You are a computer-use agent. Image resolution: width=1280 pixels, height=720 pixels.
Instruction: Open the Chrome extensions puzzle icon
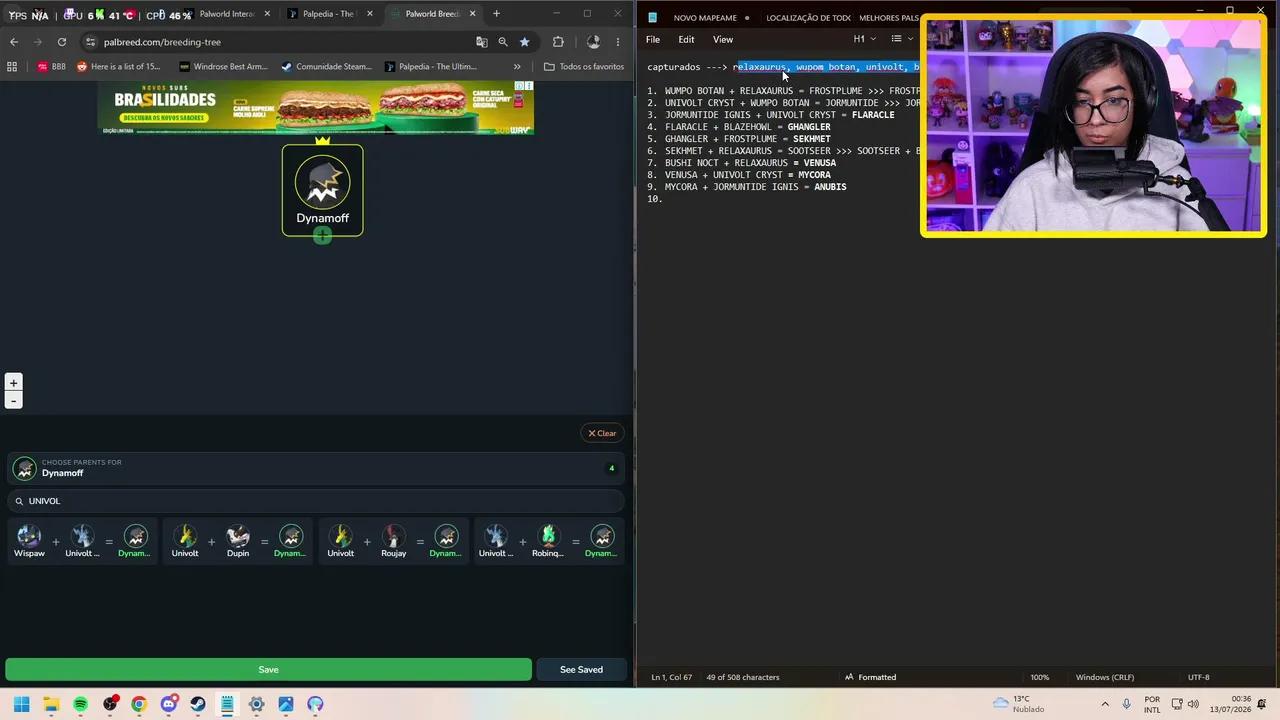pos(558,42)
